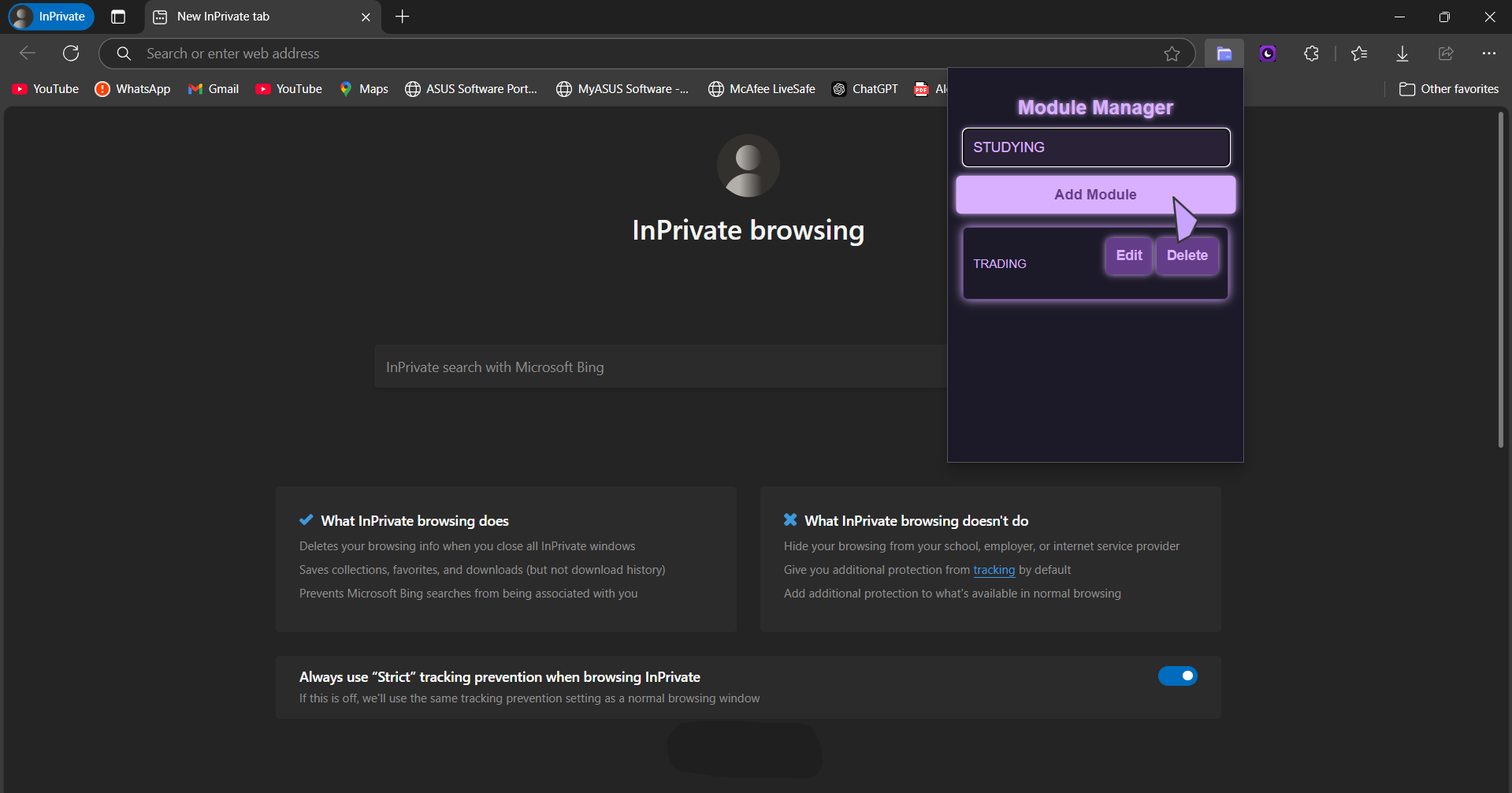Disable Strict tracking prevention
This screenshot has height=793, width=1512.
click(1177, 676)
